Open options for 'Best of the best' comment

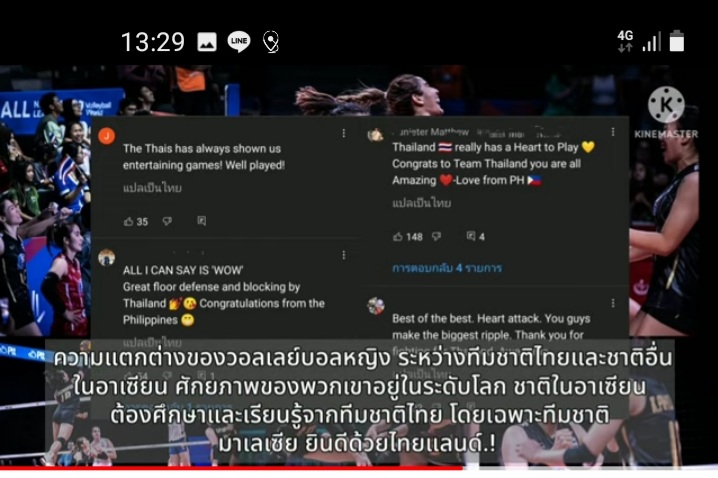pyautogui.click(x=613, y=303)
